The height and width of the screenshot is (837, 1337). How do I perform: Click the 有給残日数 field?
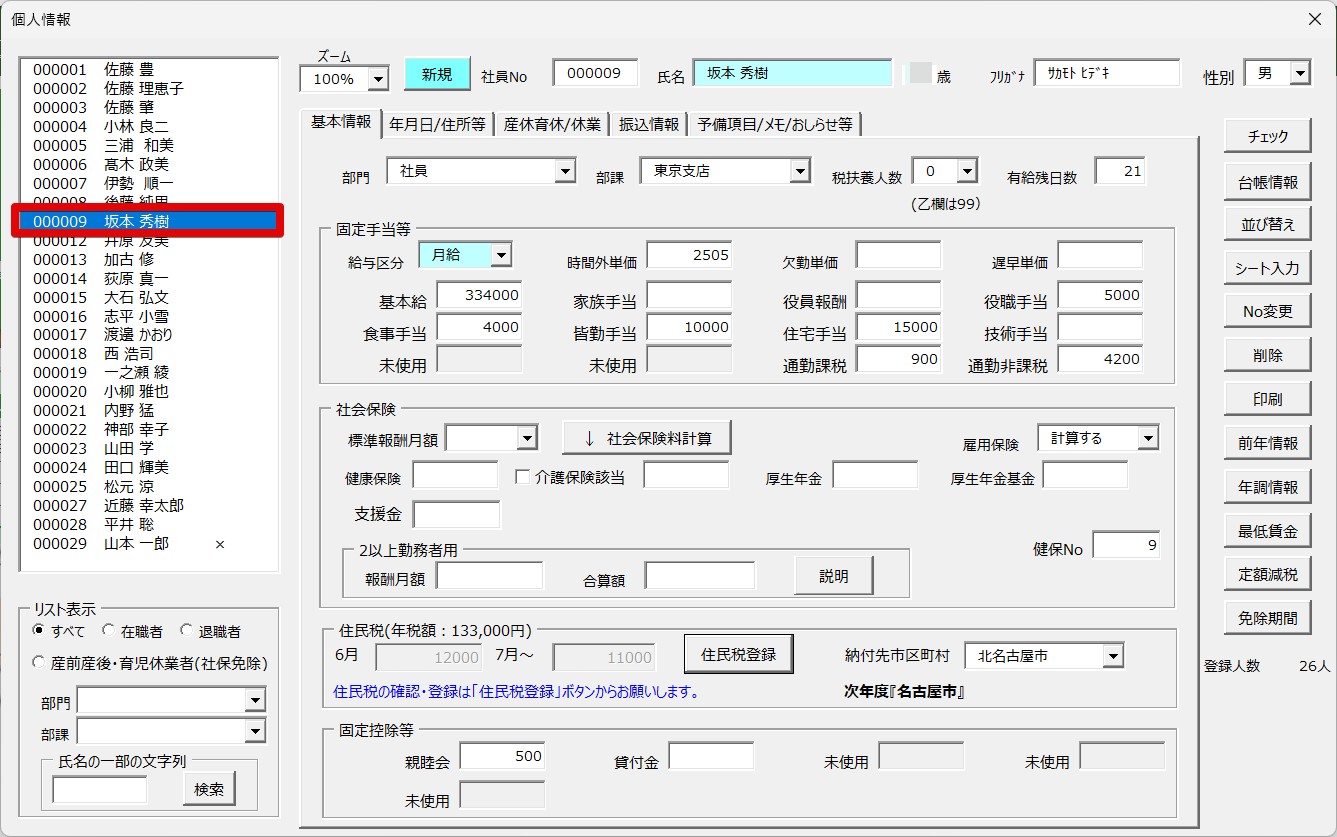[1120, 171]
